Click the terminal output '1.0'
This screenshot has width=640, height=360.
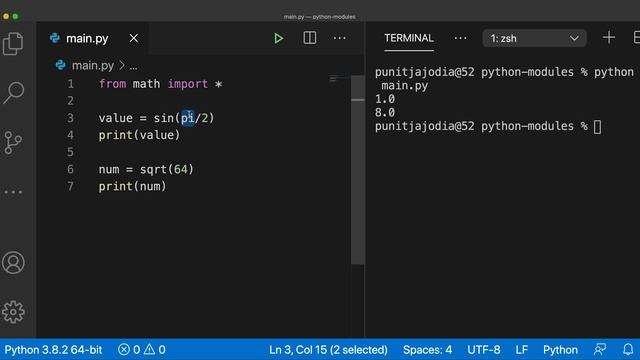pyautogui.click(x=385, y=99)
